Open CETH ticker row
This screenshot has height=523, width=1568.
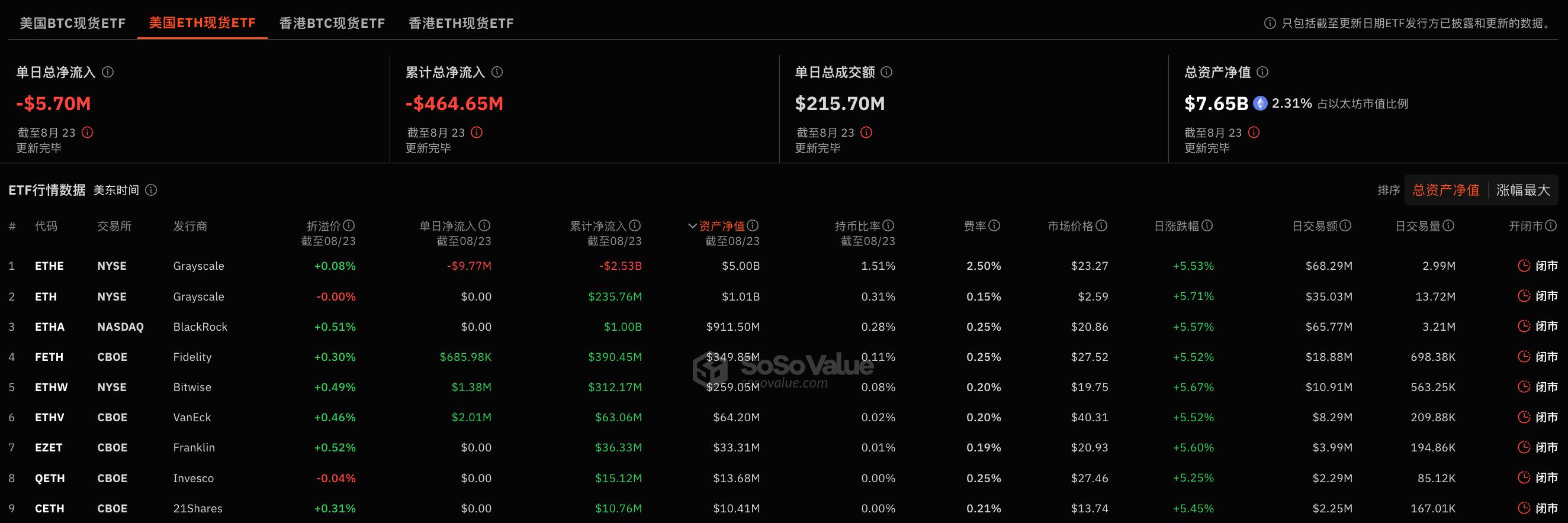point(49,508)
